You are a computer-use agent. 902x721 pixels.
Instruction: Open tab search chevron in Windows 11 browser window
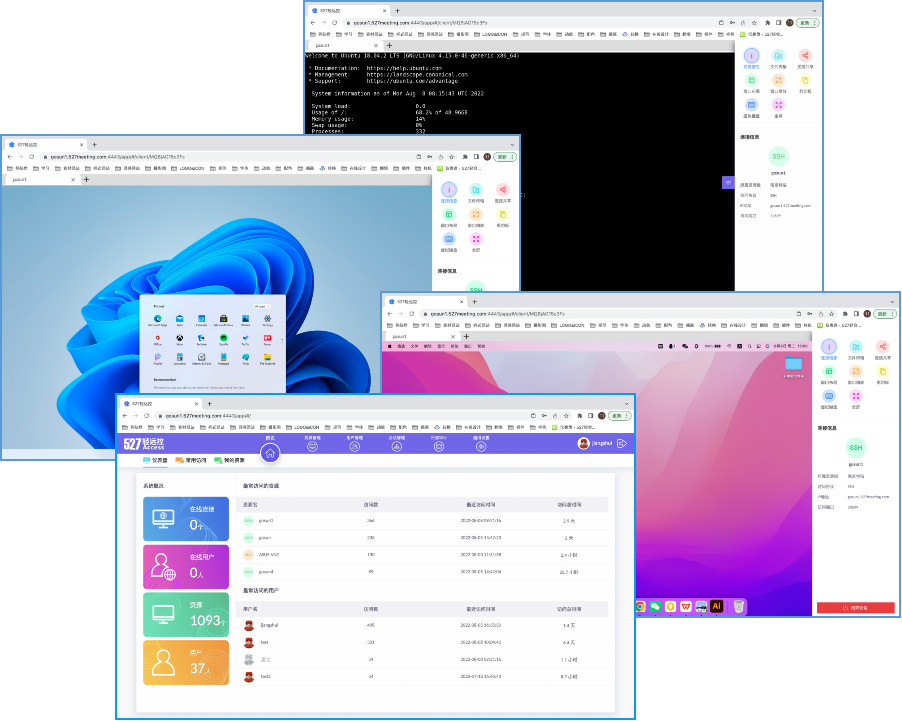(512, 145)
